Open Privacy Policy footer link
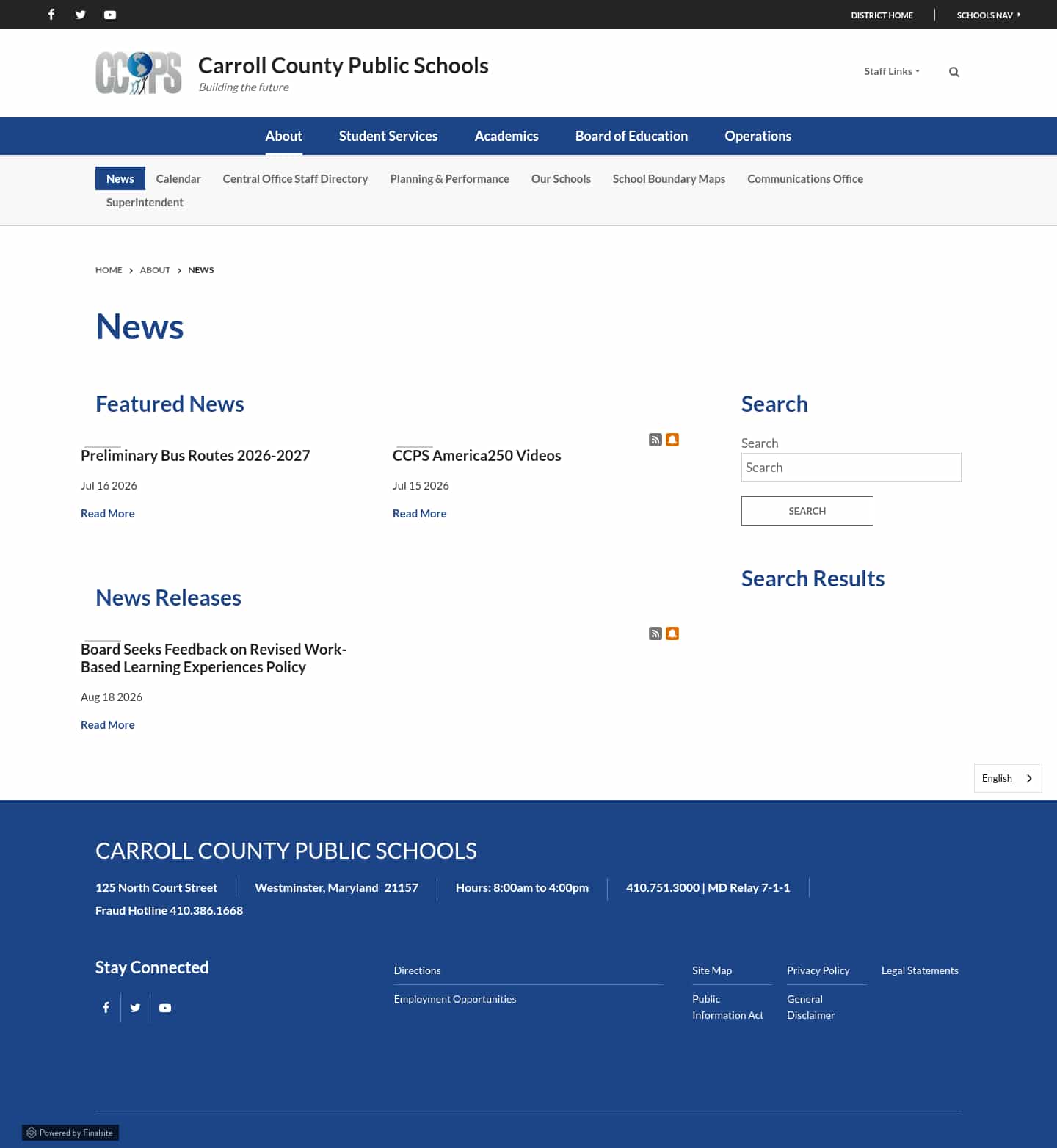Image resolution: width=1057 pixels, height=1148 pixels. [818, 970]
